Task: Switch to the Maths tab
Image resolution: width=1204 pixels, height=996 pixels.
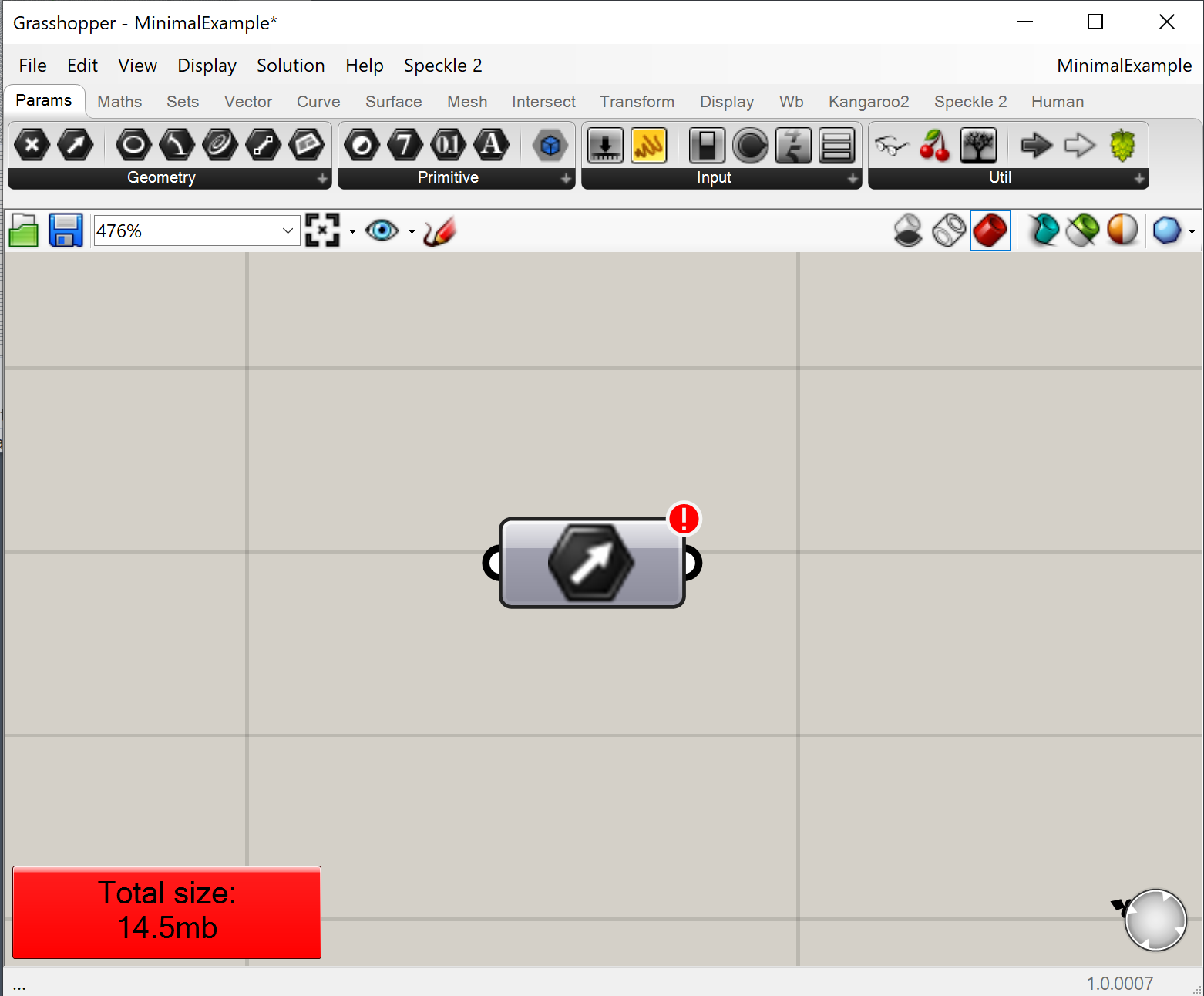Action: (119, 102)
